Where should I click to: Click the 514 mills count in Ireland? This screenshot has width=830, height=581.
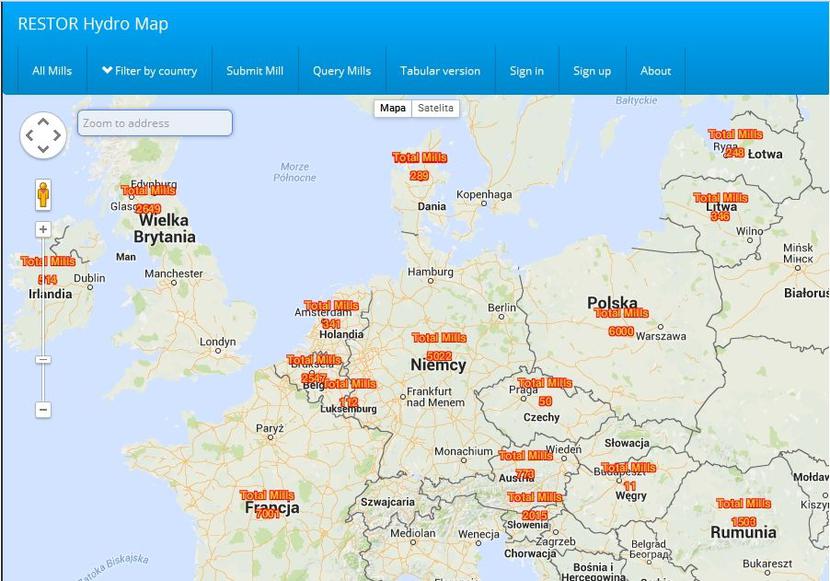tap(48, 279)
